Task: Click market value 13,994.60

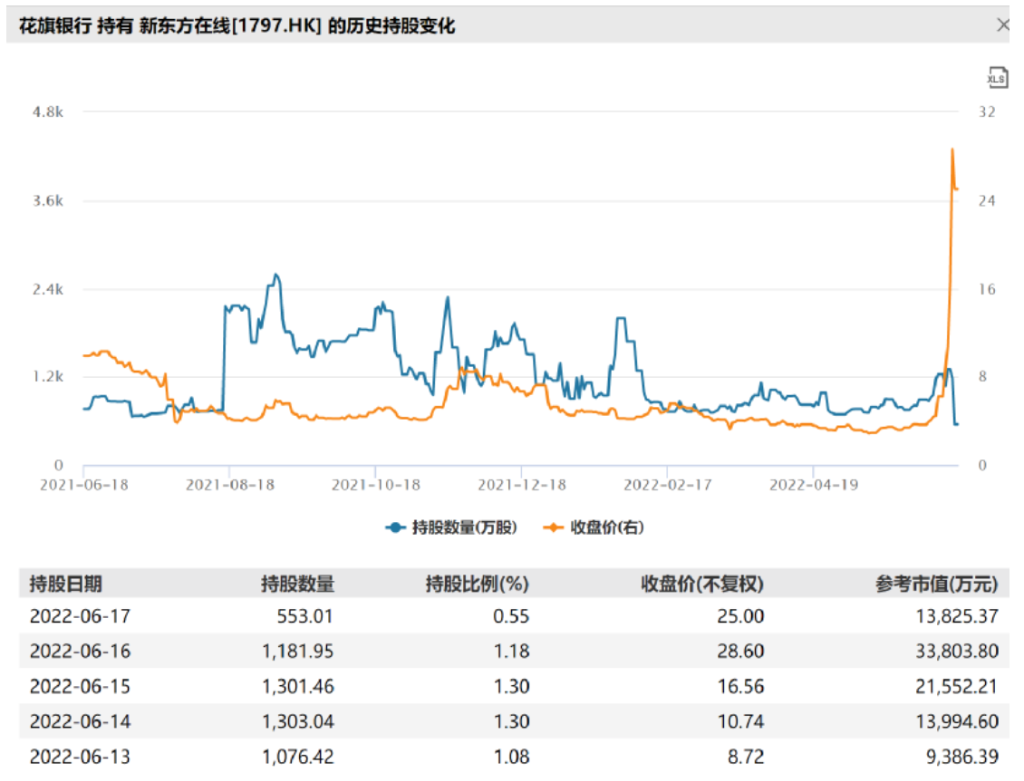Action: (x=957, y=722)
